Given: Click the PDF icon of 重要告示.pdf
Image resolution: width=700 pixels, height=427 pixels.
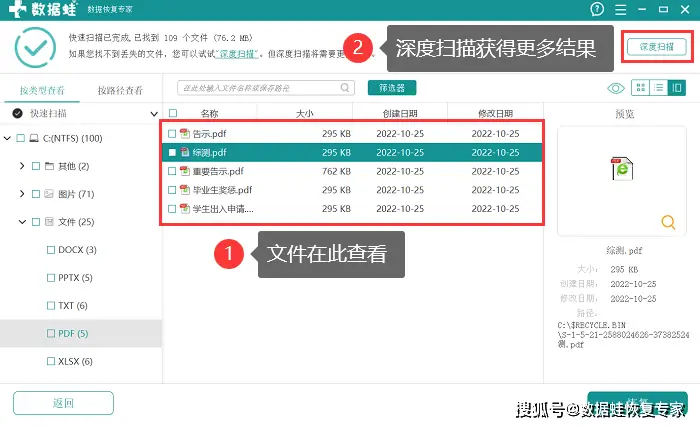Looking at the screenshot, I should pyautogui.click(x=185, y=171).
